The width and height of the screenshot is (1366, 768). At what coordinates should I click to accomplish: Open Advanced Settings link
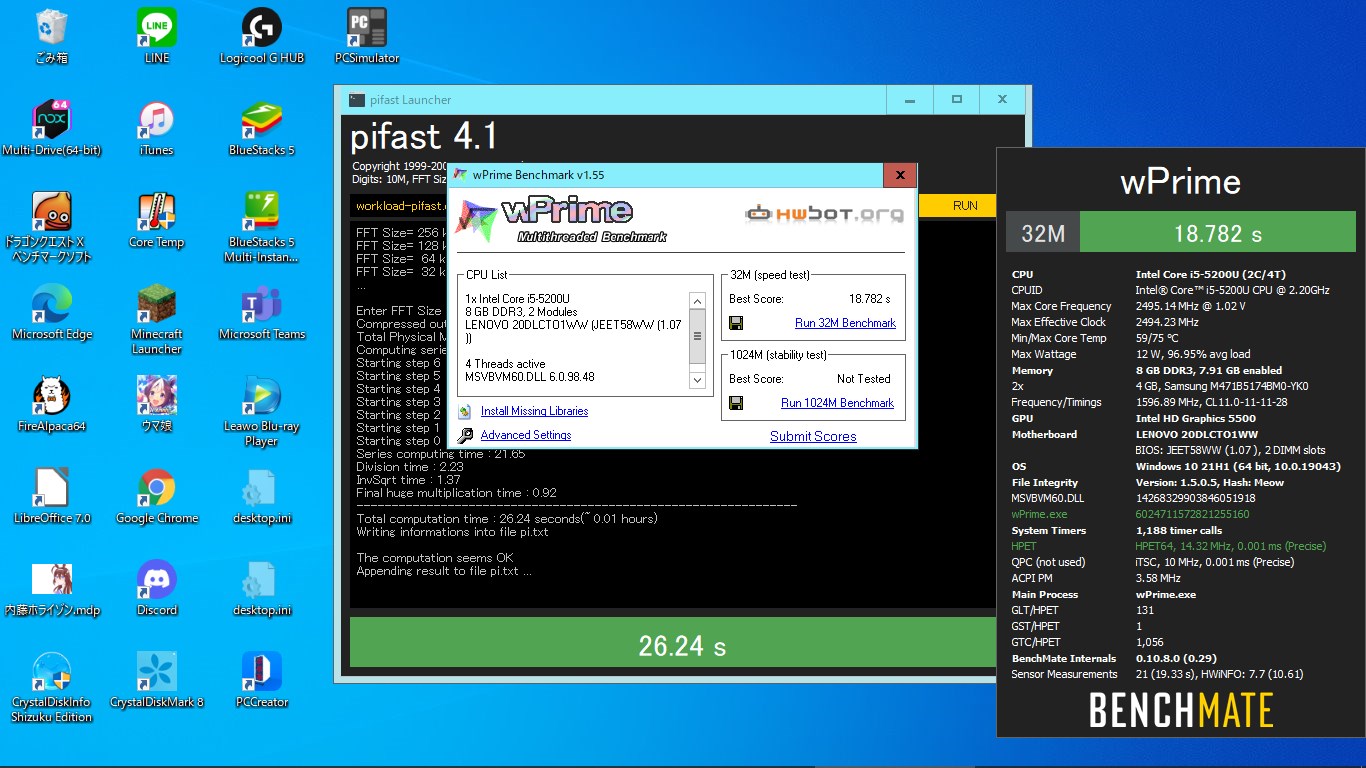pos(526,435)
